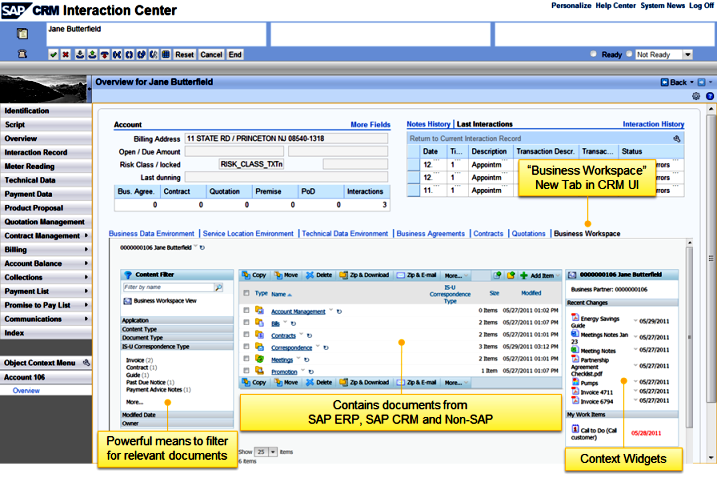Open the More... dropdown in top document toolbar
717x478 pixels.
pos(456,275)
